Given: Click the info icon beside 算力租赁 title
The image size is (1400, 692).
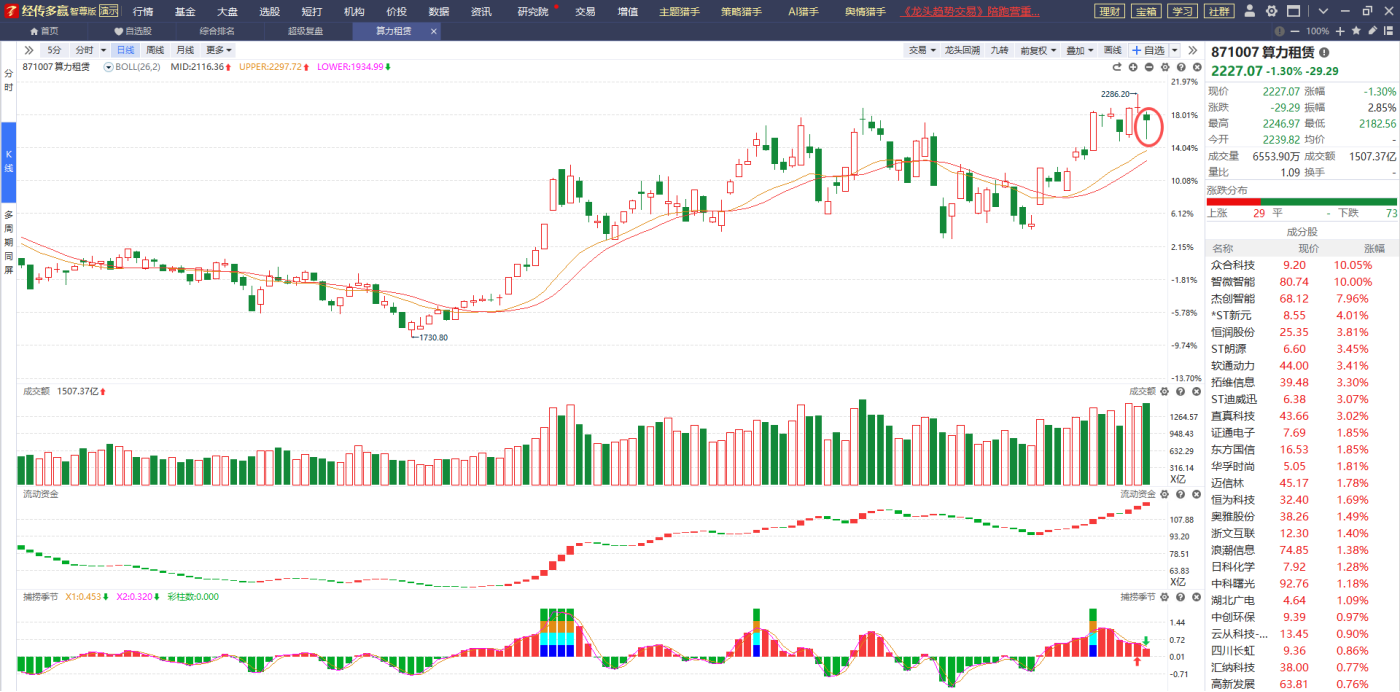Looking at the screenshot, I should click(1325, 52).
